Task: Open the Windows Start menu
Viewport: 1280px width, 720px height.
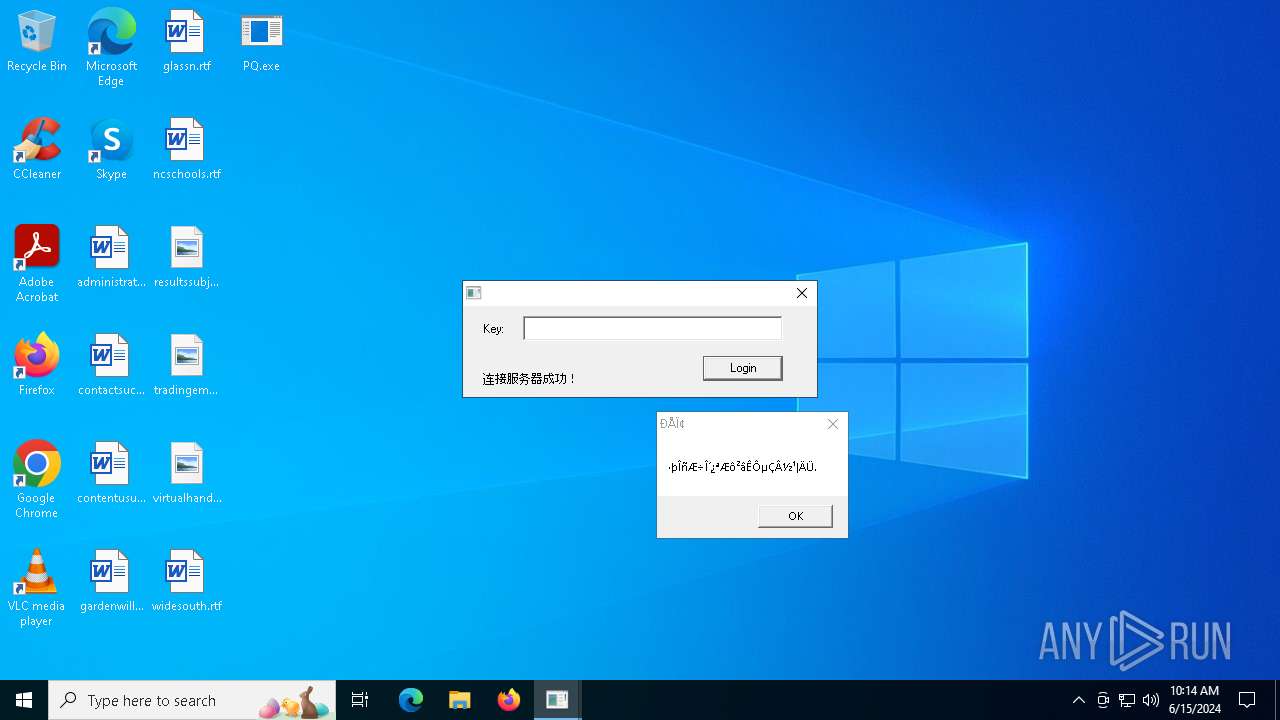Action: click(24, 700)
